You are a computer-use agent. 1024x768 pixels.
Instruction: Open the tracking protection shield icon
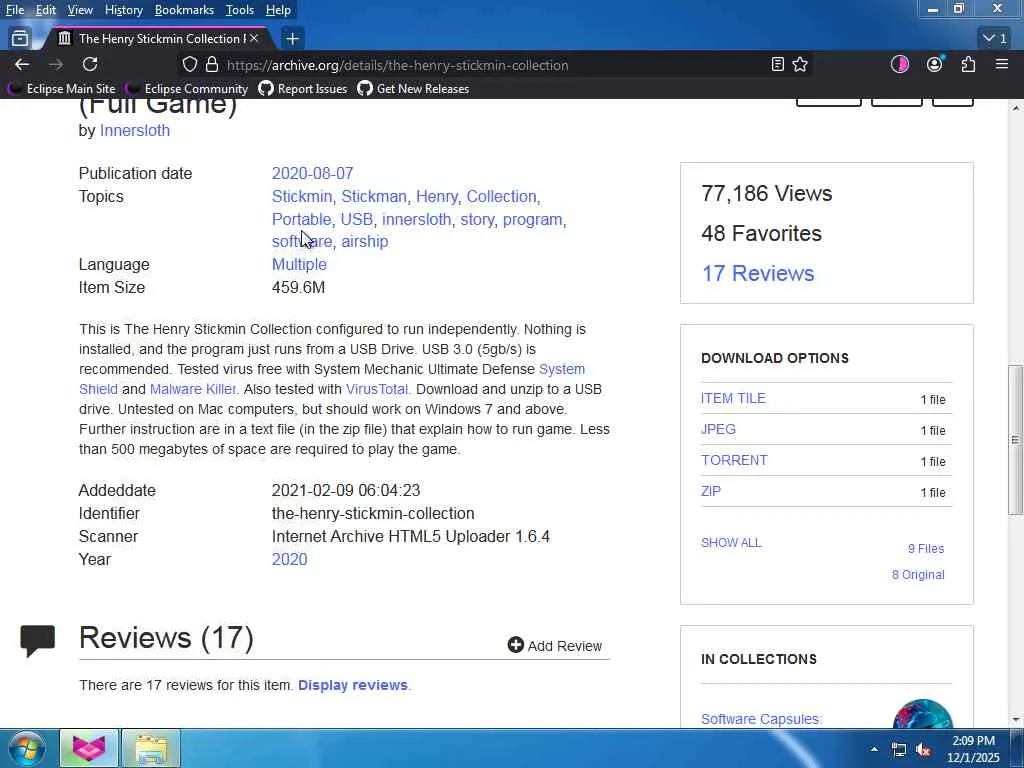(189, 65)
